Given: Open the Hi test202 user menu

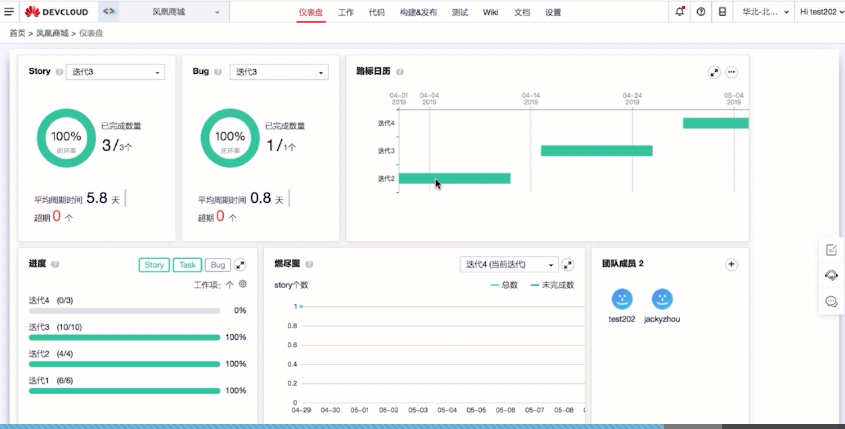Looking at the screenshot, I should [x=822, y=12].
